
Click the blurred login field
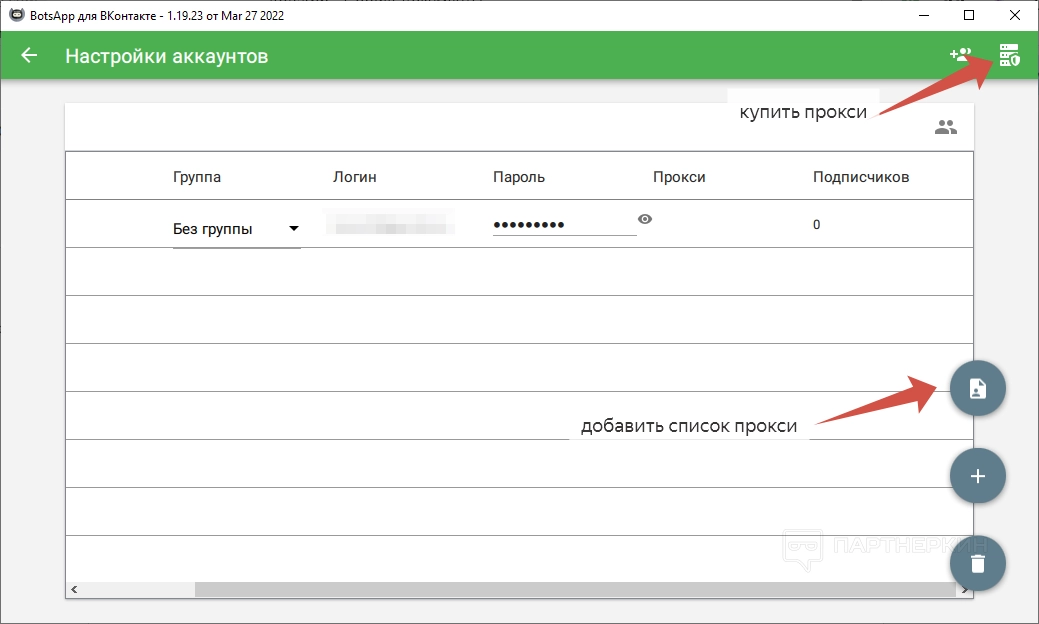pos(390,224)
